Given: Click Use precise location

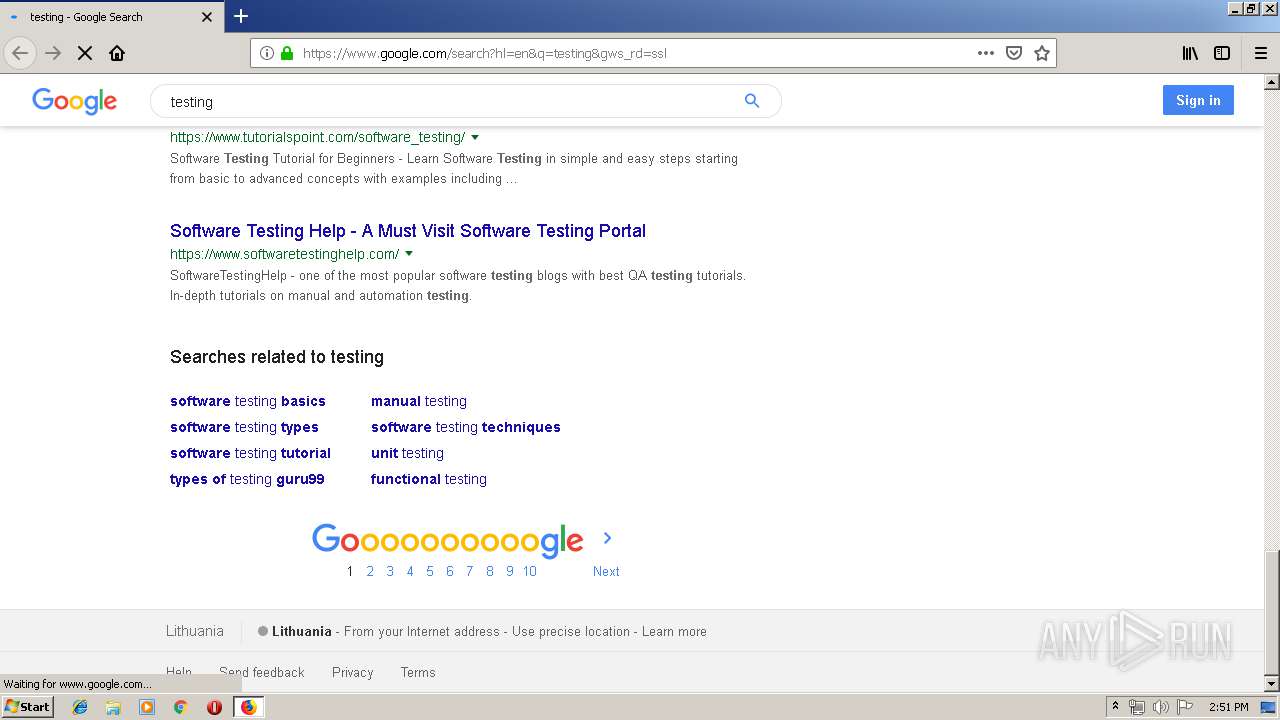Looking at the screenshot, I should click(x=571, y=632).
